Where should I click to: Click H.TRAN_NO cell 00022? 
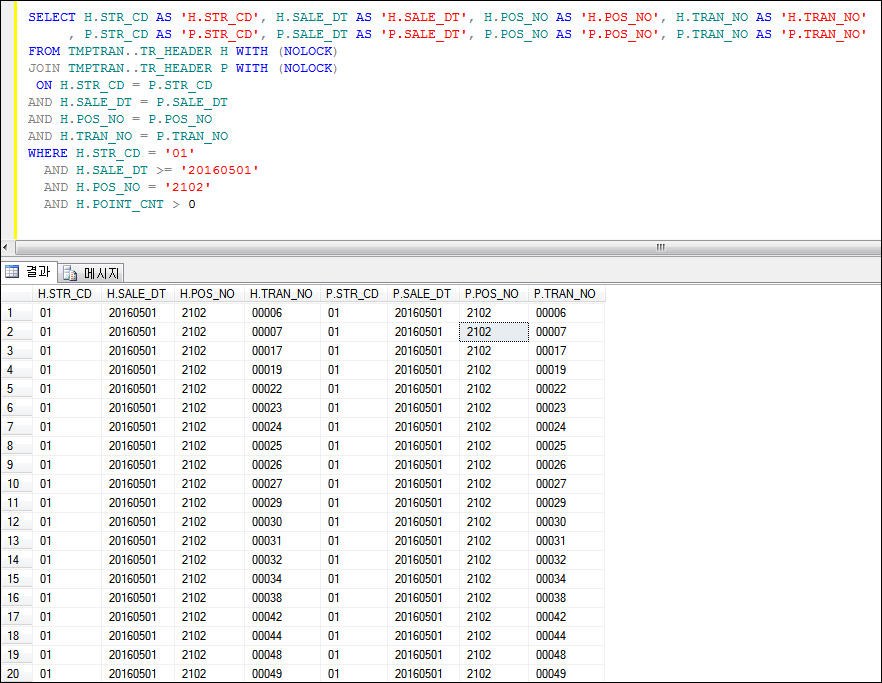click(282, 389)
